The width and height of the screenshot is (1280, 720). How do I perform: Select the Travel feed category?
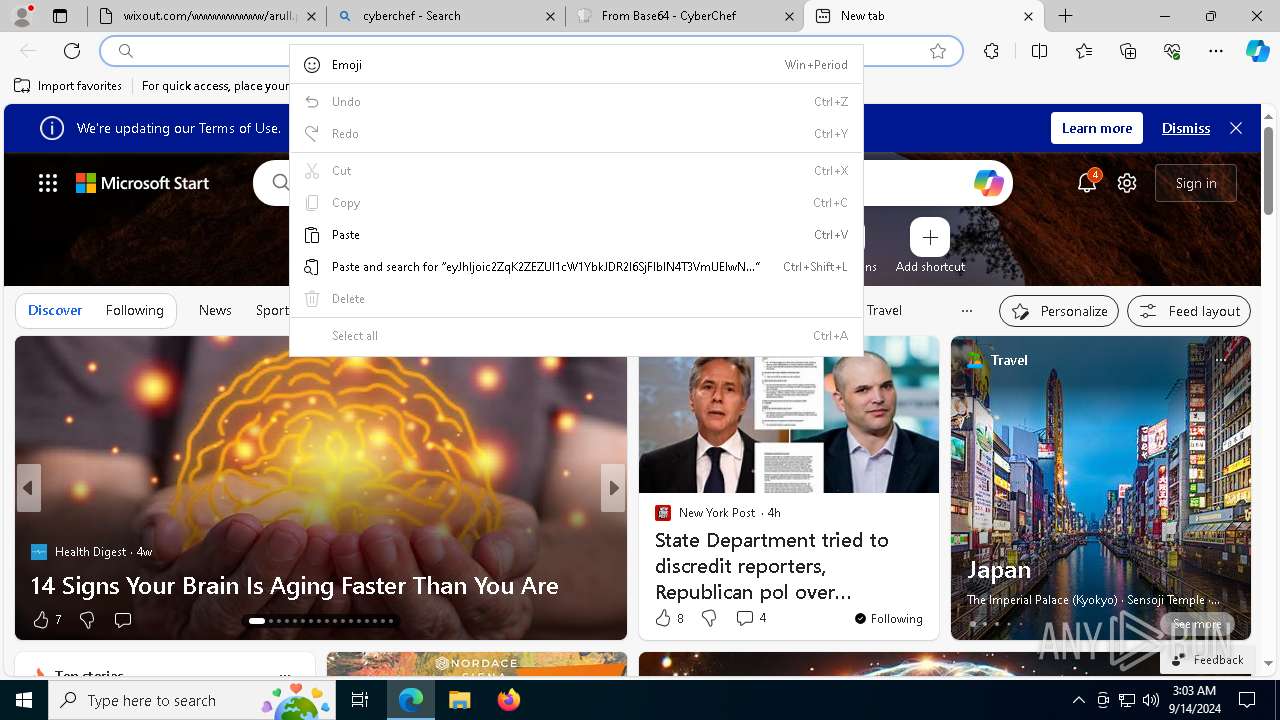884,310
